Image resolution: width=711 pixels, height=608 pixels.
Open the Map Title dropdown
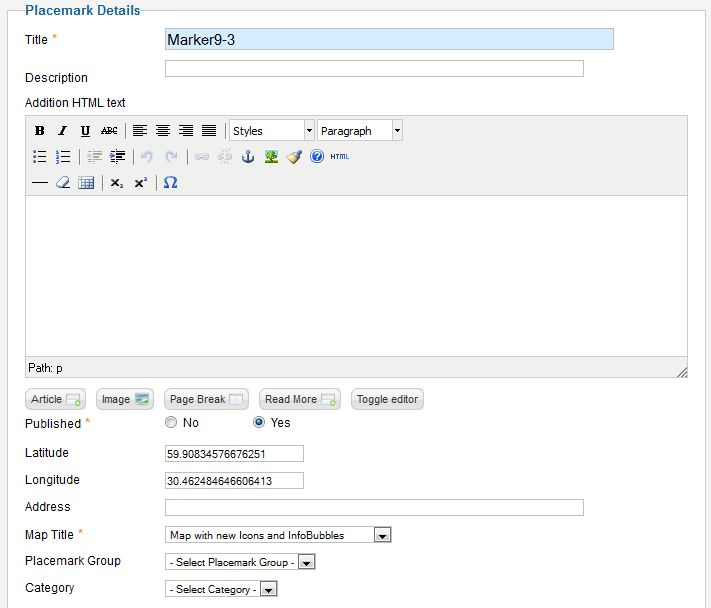(277, 535)
